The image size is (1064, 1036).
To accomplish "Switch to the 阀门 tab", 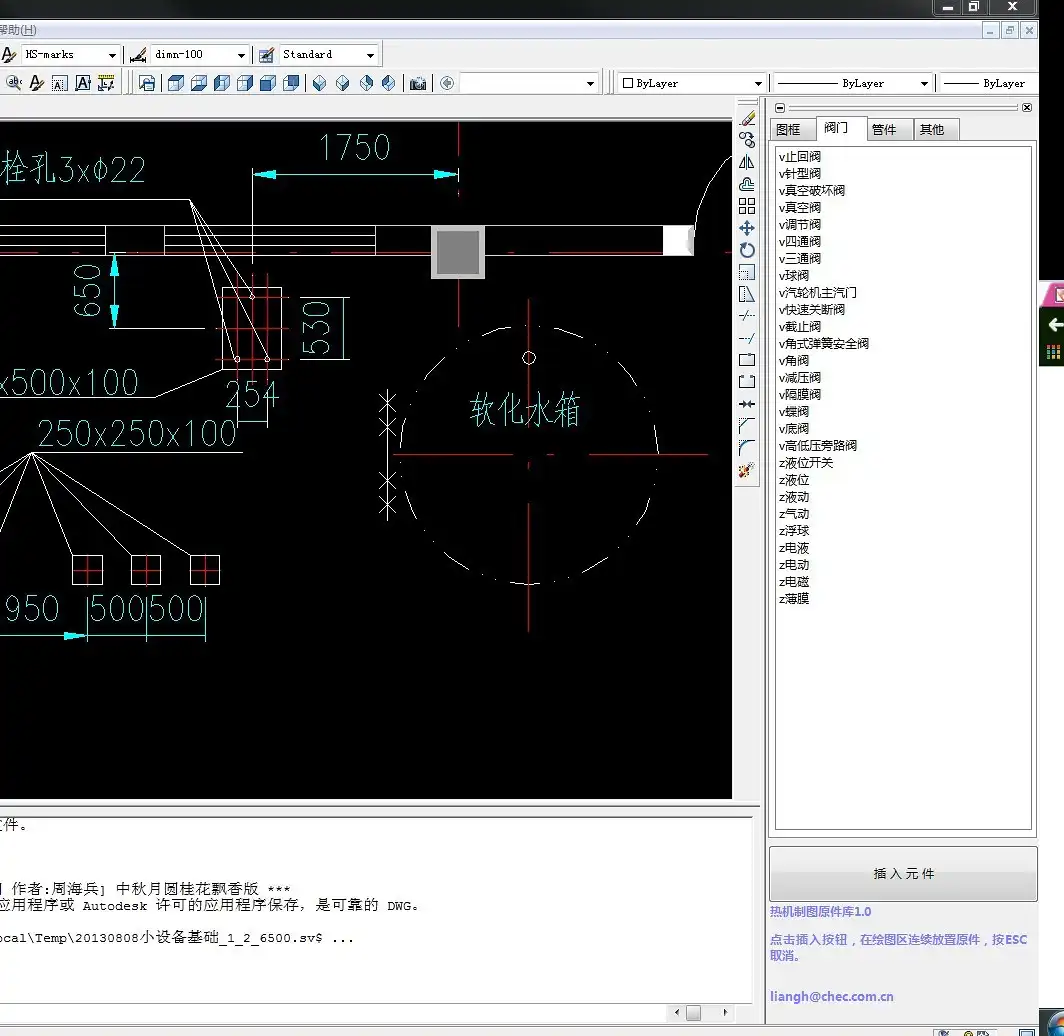I will coord(841,128).
